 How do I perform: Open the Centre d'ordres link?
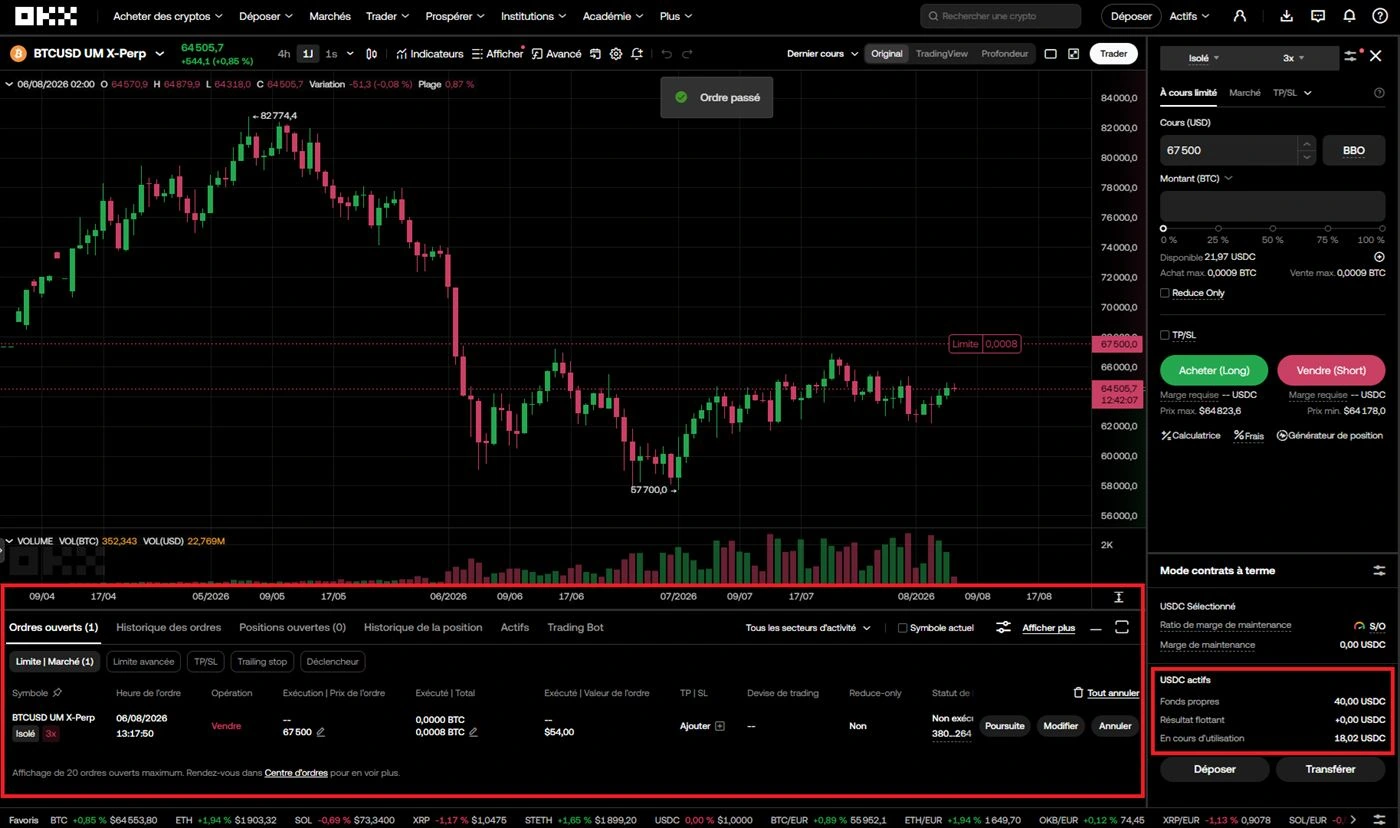[x=296, y=773]
